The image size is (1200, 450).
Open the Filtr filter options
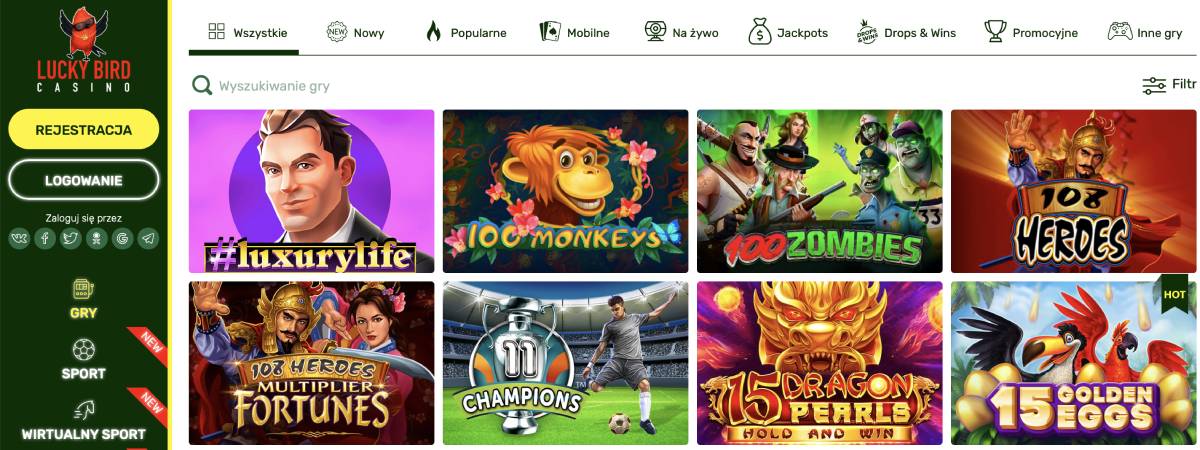(1169, 85)
